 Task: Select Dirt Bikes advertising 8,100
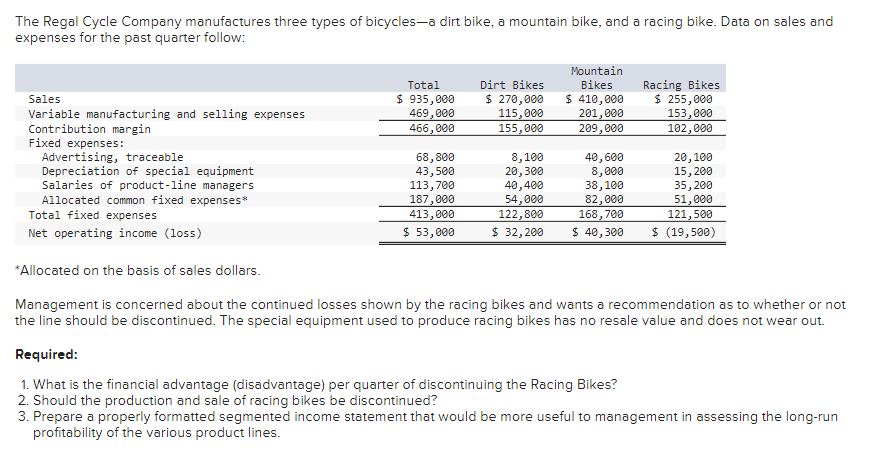coord(528,157)
